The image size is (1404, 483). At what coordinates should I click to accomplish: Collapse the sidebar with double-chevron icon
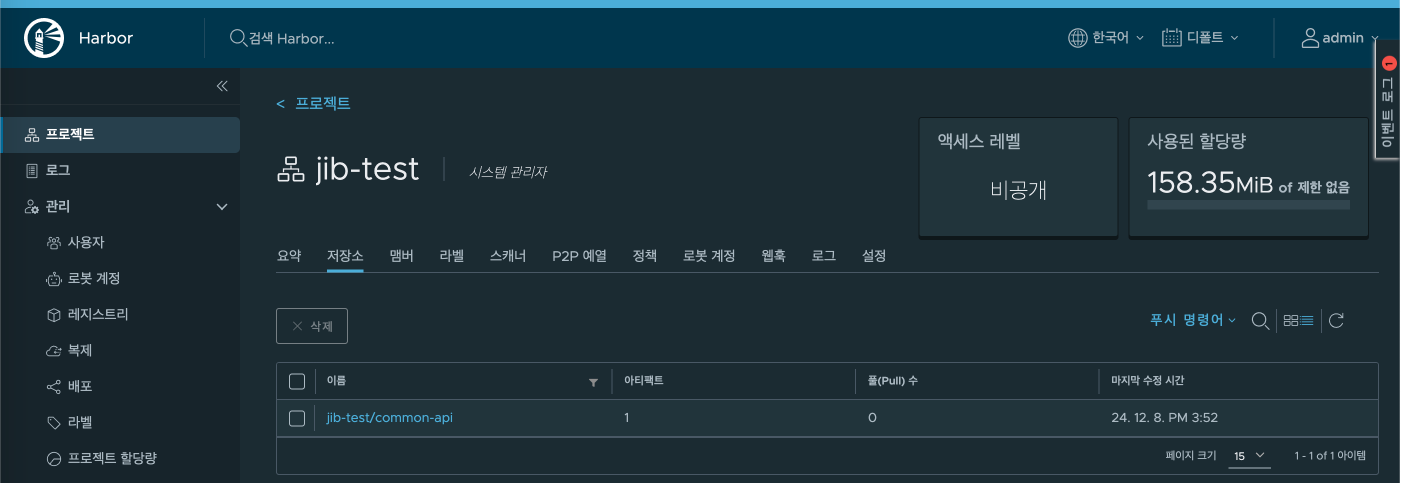click(222, 87)
